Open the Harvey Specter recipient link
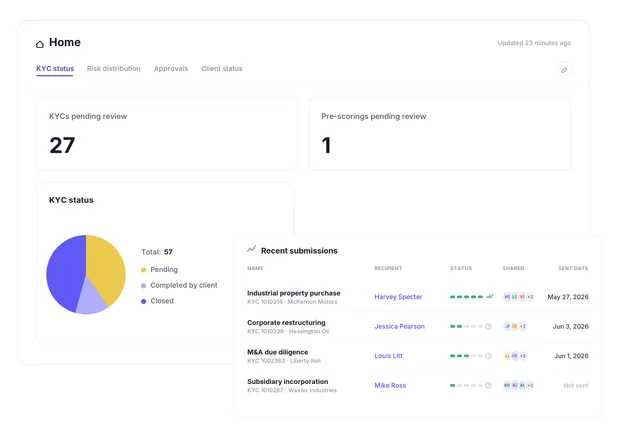620x437 pixels. (398, 297)
